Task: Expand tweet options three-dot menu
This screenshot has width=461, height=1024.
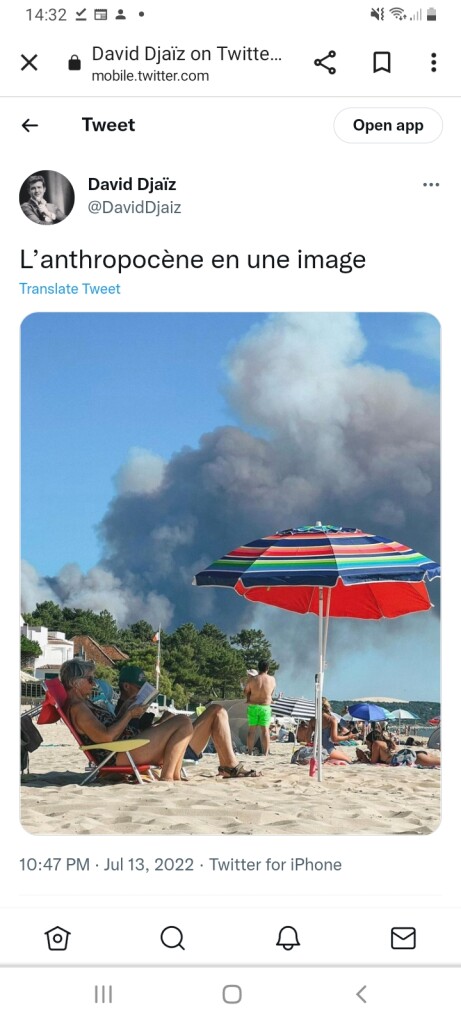Action: [x=431, y=185]
